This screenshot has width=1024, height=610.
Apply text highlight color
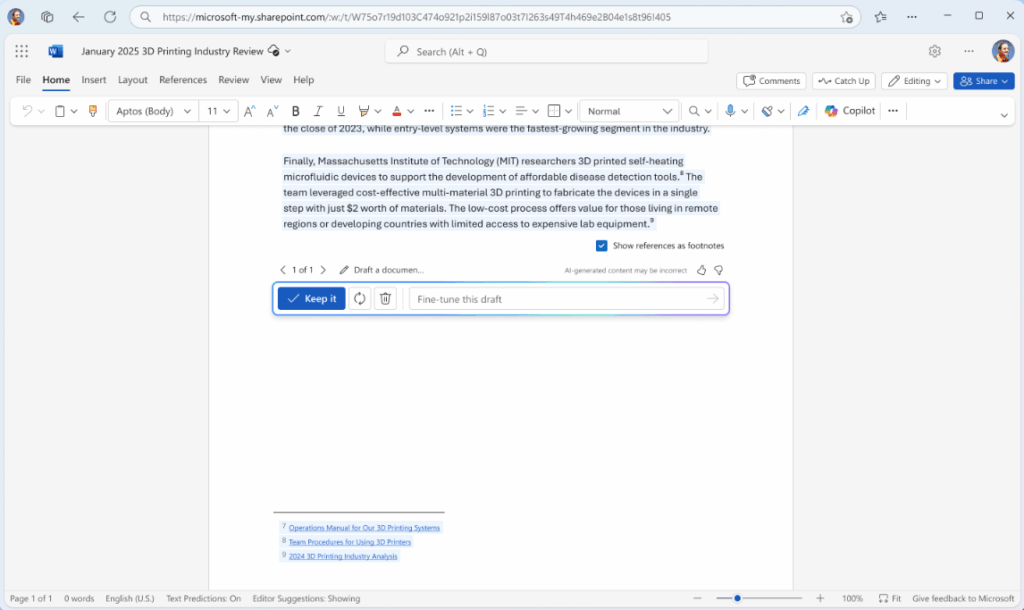(364, 111)
